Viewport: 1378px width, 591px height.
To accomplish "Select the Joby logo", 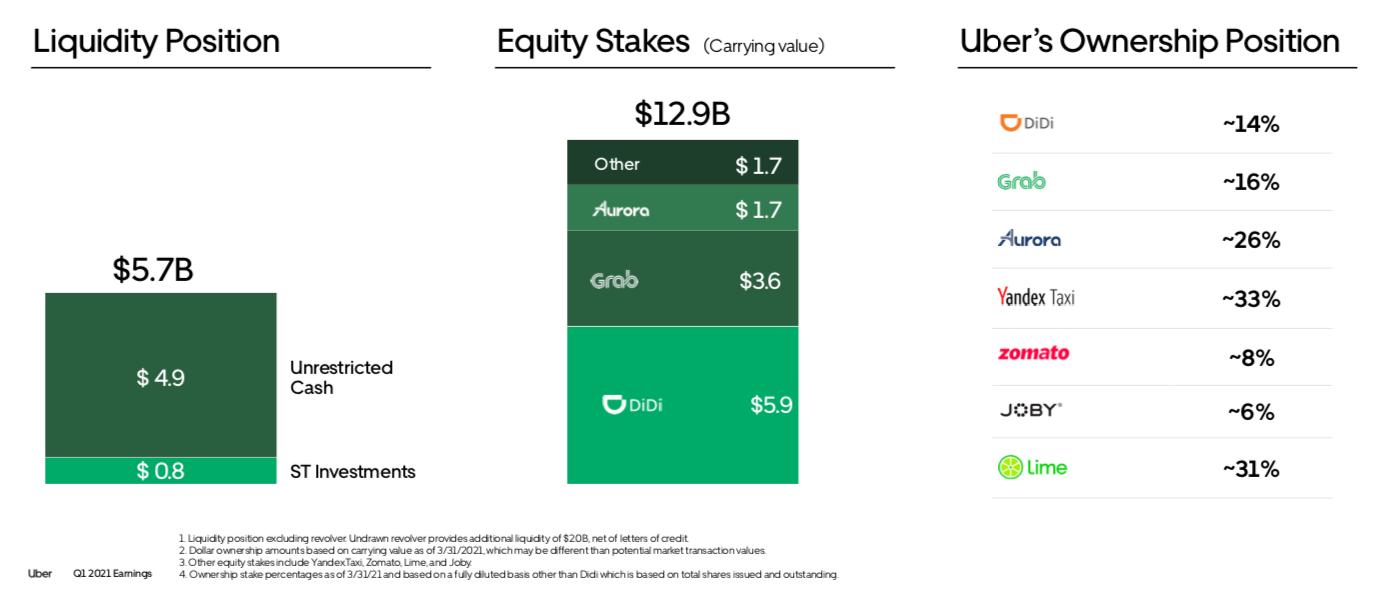I will coord(1031,410).
